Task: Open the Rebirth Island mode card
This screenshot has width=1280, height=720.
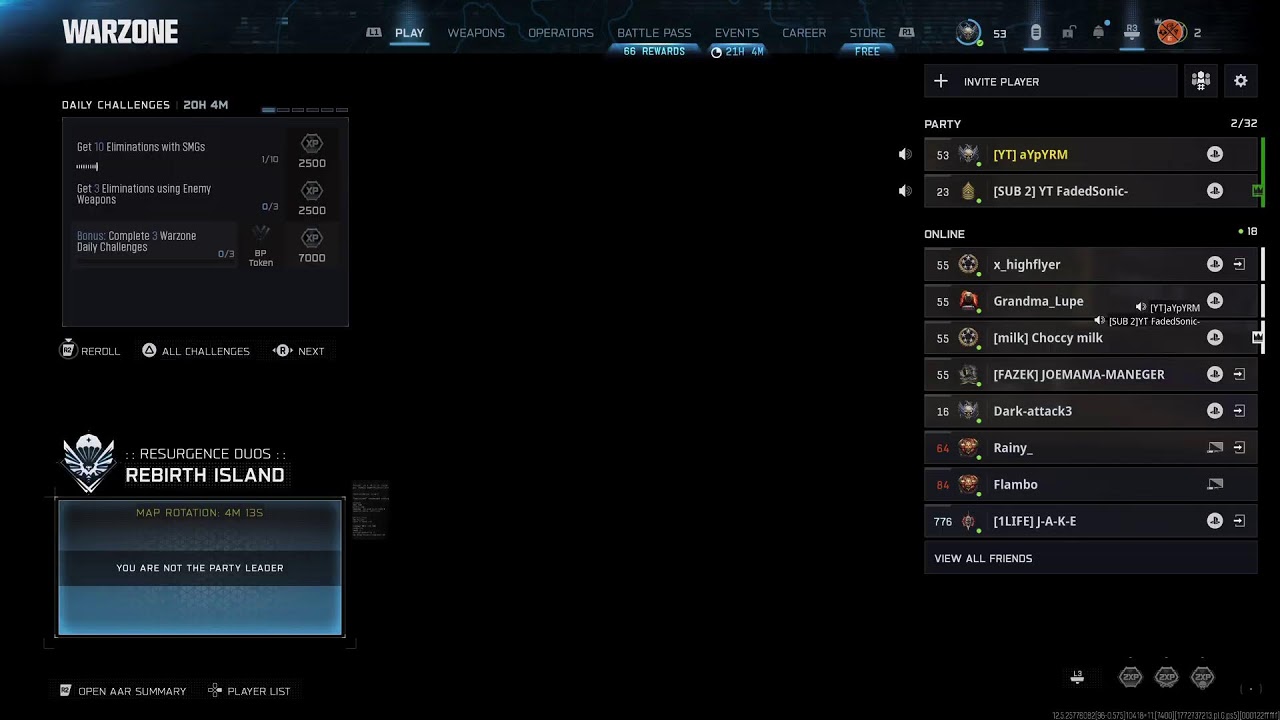Action: [x=200, y=567]
